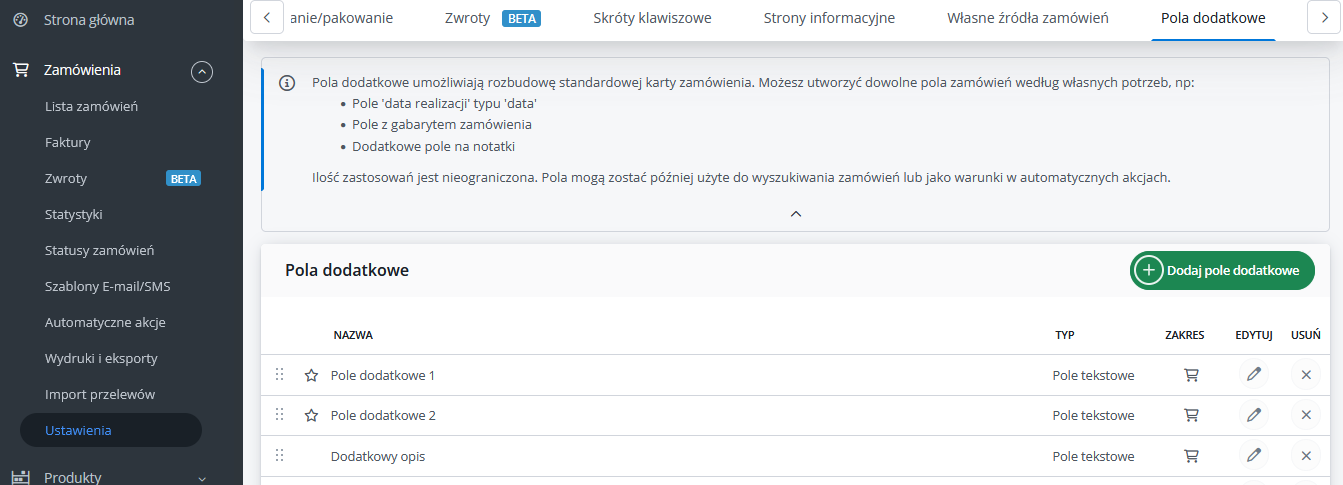This screenshot has width=1343, height=485.
Task: Open Szablony E-mail/SMS in sidebar
Action: 108,286
